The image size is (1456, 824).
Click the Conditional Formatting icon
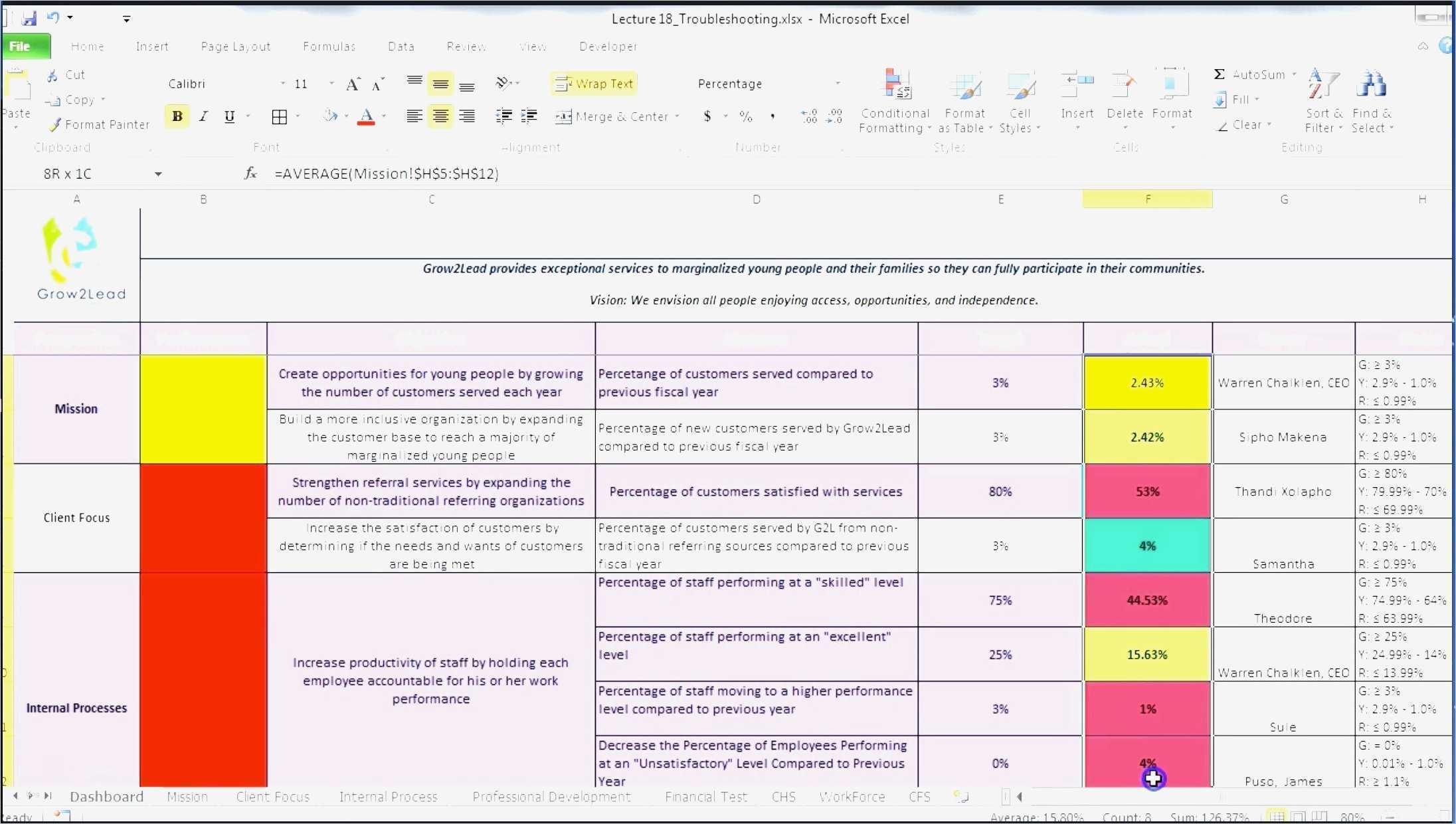tap(895, 85)
